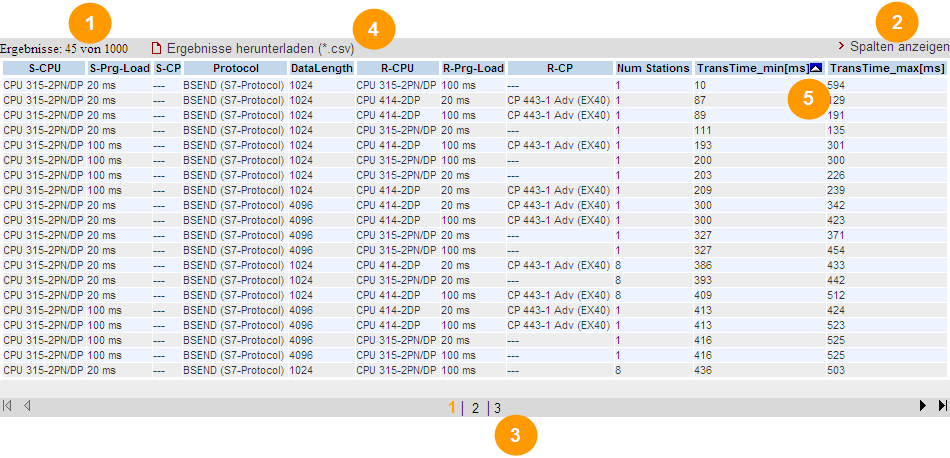Go to previous page arrow

27,406
